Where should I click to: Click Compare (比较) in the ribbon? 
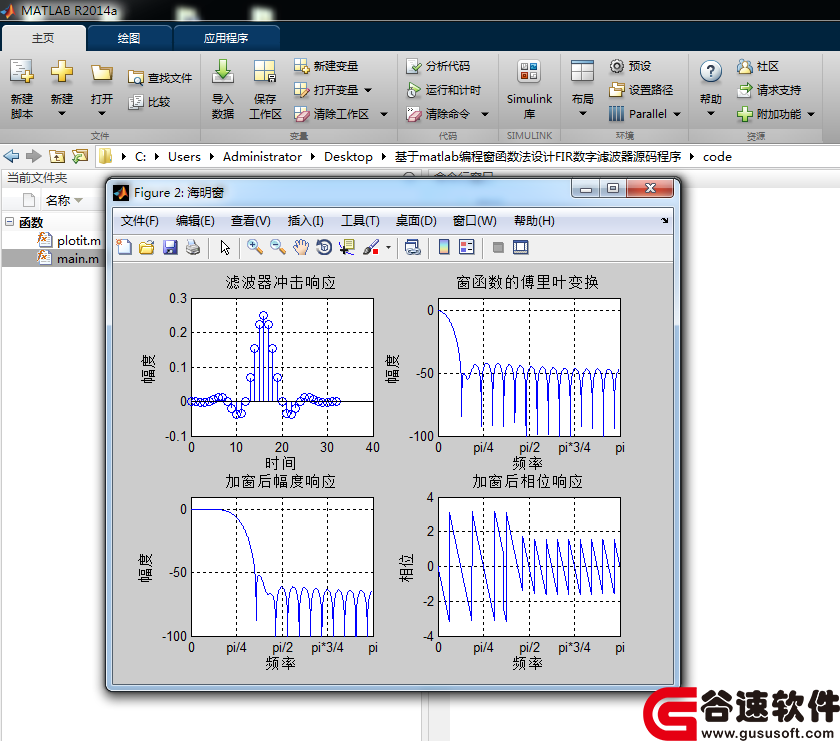149,102
